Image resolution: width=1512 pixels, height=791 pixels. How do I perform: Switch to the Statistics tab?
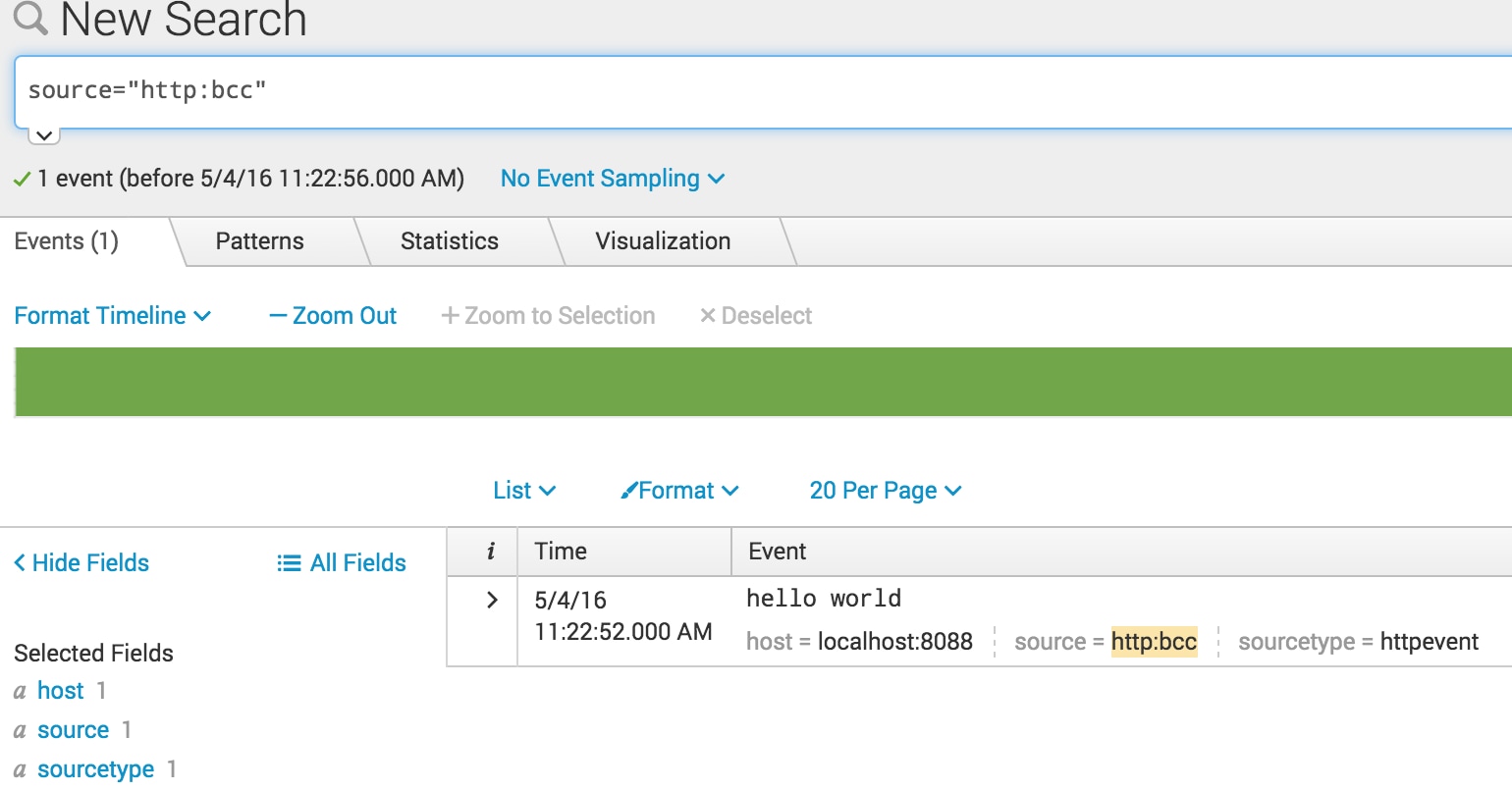pyautogui.click(x=449, y=241)
